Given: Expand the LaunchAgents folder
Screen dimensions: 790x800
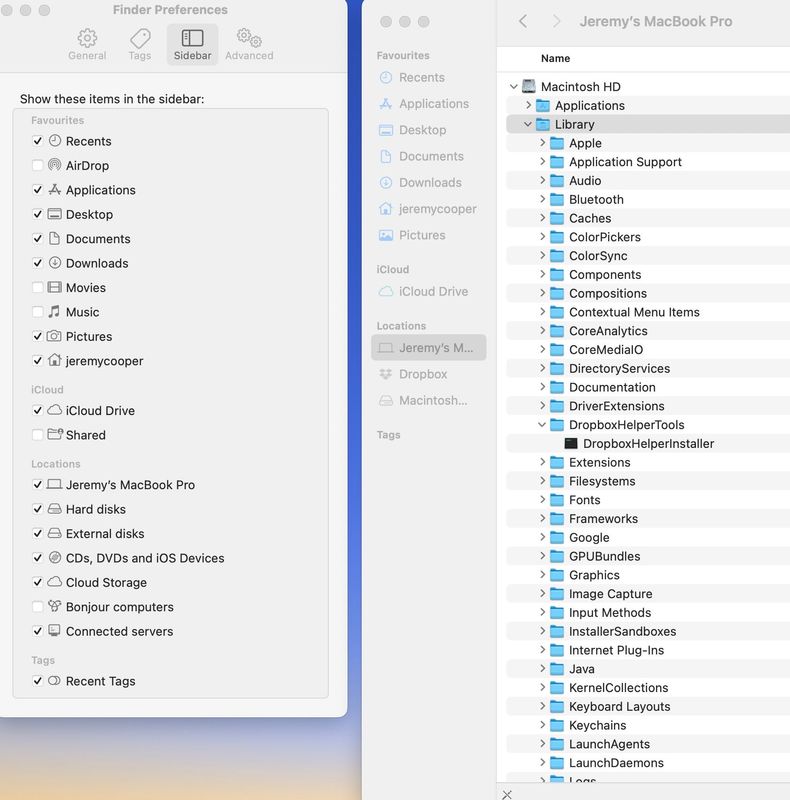Looking at the screenshot, I should pos(542,744).
